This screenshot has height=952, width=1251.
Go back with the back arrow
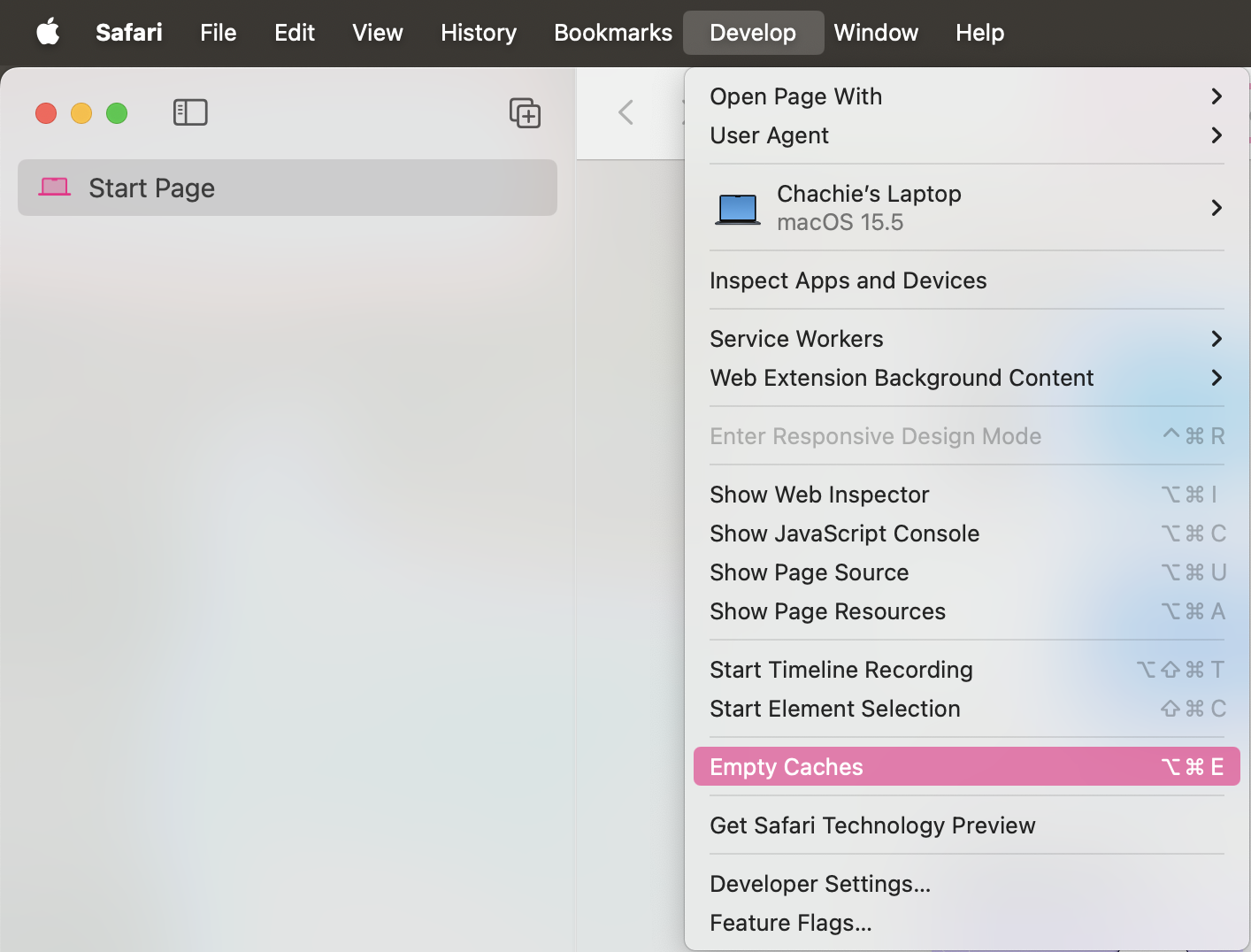click(626, 112)
